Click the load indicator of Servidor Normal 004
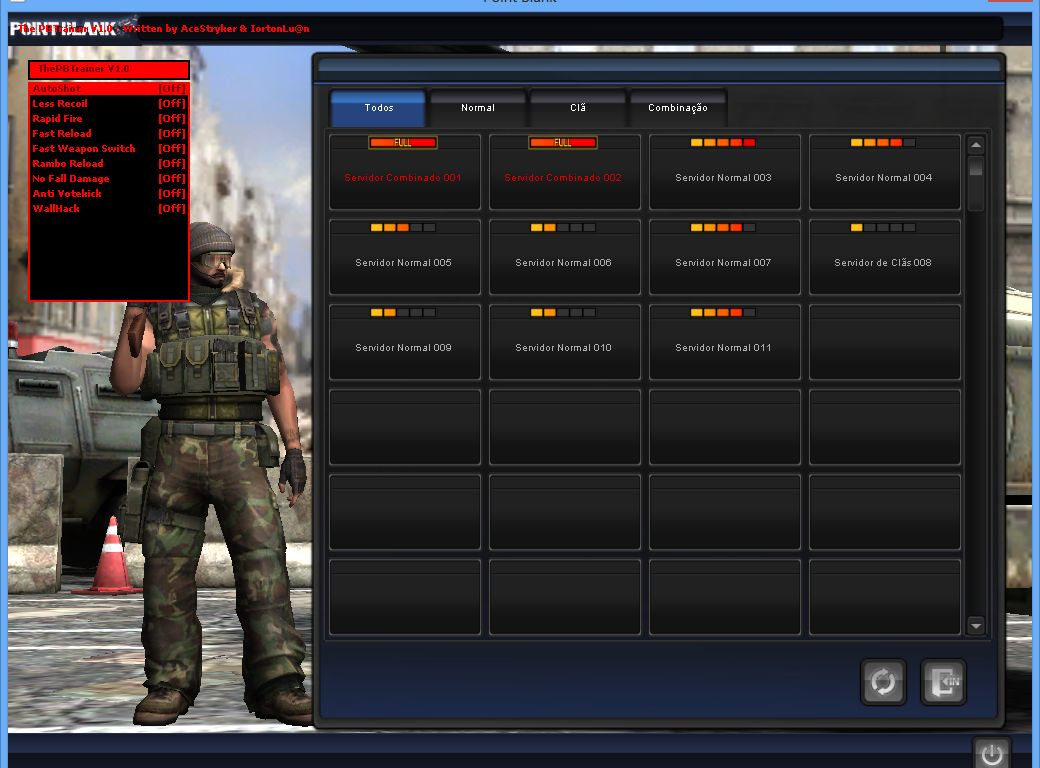The height and width of the screenshot is (768, 1040). point(883,143)
